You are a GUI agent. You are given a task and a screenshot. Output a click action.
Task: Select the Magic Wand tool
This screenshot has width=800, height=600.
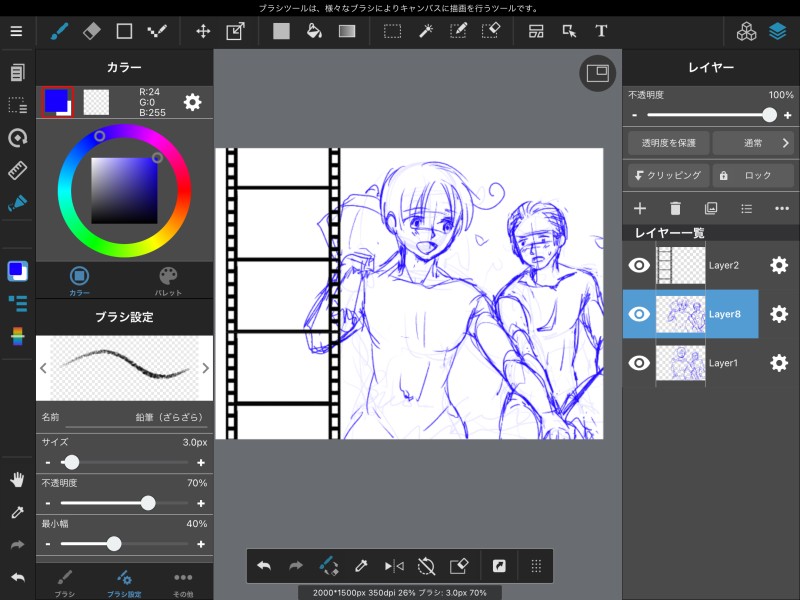click(x=426, y=31)
